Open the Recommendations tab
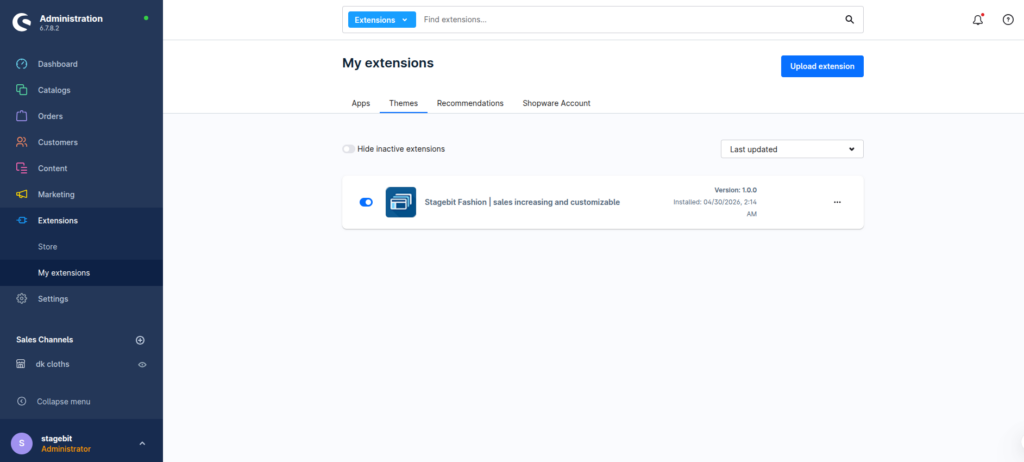The width and height of the screenshot is (1024, 462). (x=470, y=103)
